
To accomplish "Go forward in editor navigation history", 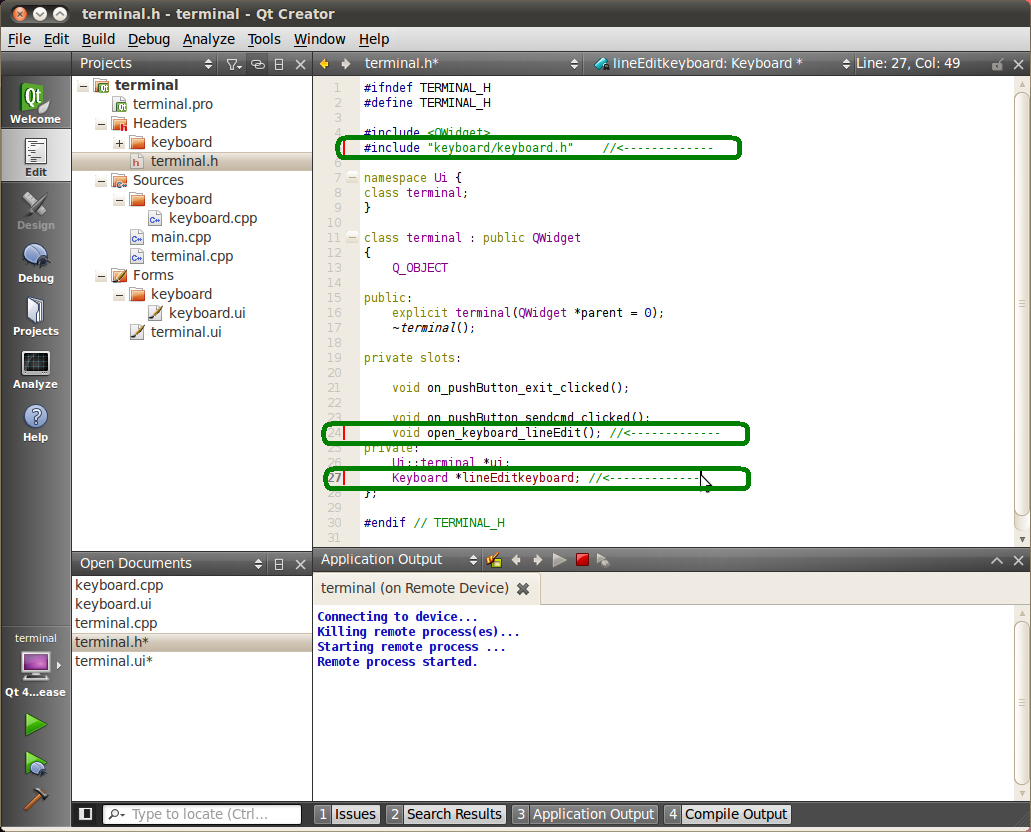I will (346, 64).
